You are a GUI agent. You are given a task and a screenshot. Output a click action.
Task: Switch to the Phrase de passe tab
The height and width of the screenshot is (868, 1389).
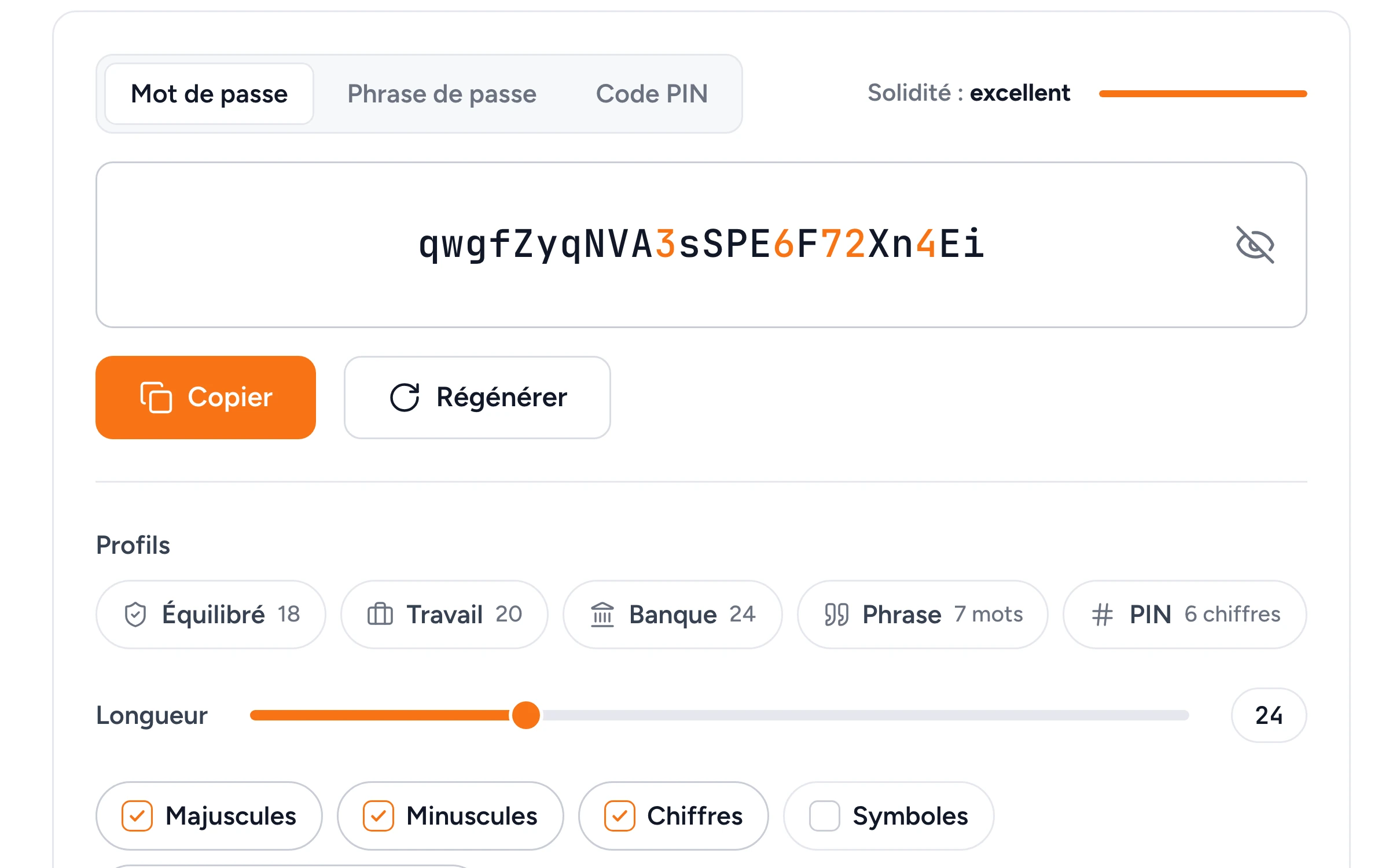click(x=442, y=94)
